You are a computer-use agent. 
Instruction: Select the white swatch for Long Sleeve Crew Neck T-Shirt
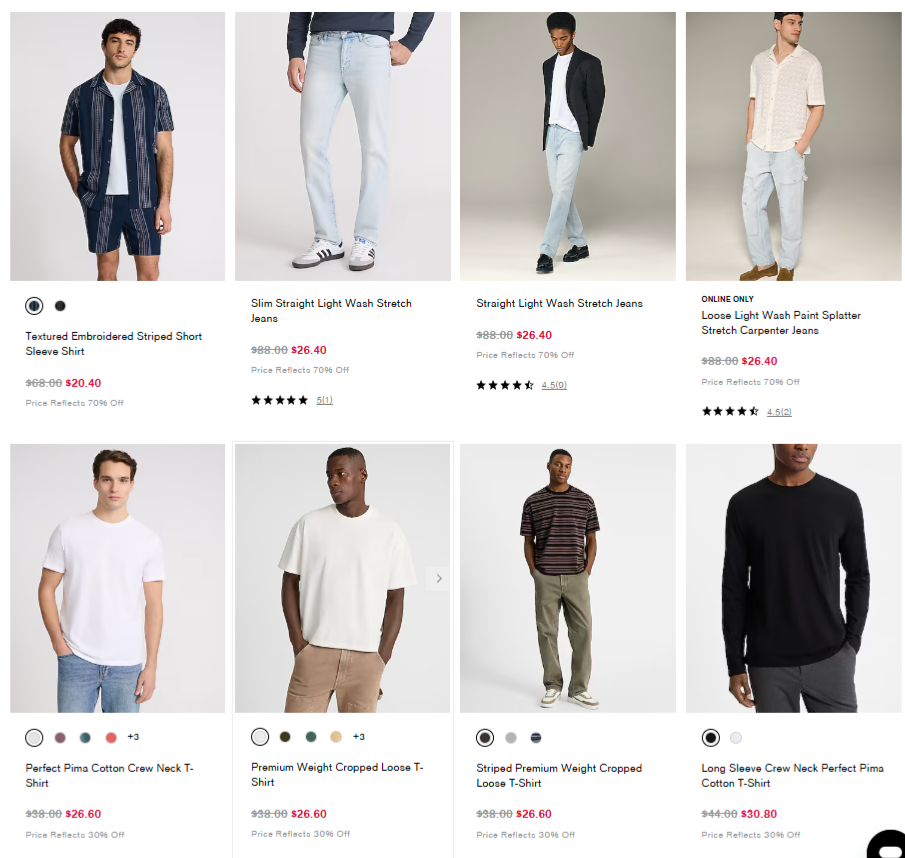736,737
